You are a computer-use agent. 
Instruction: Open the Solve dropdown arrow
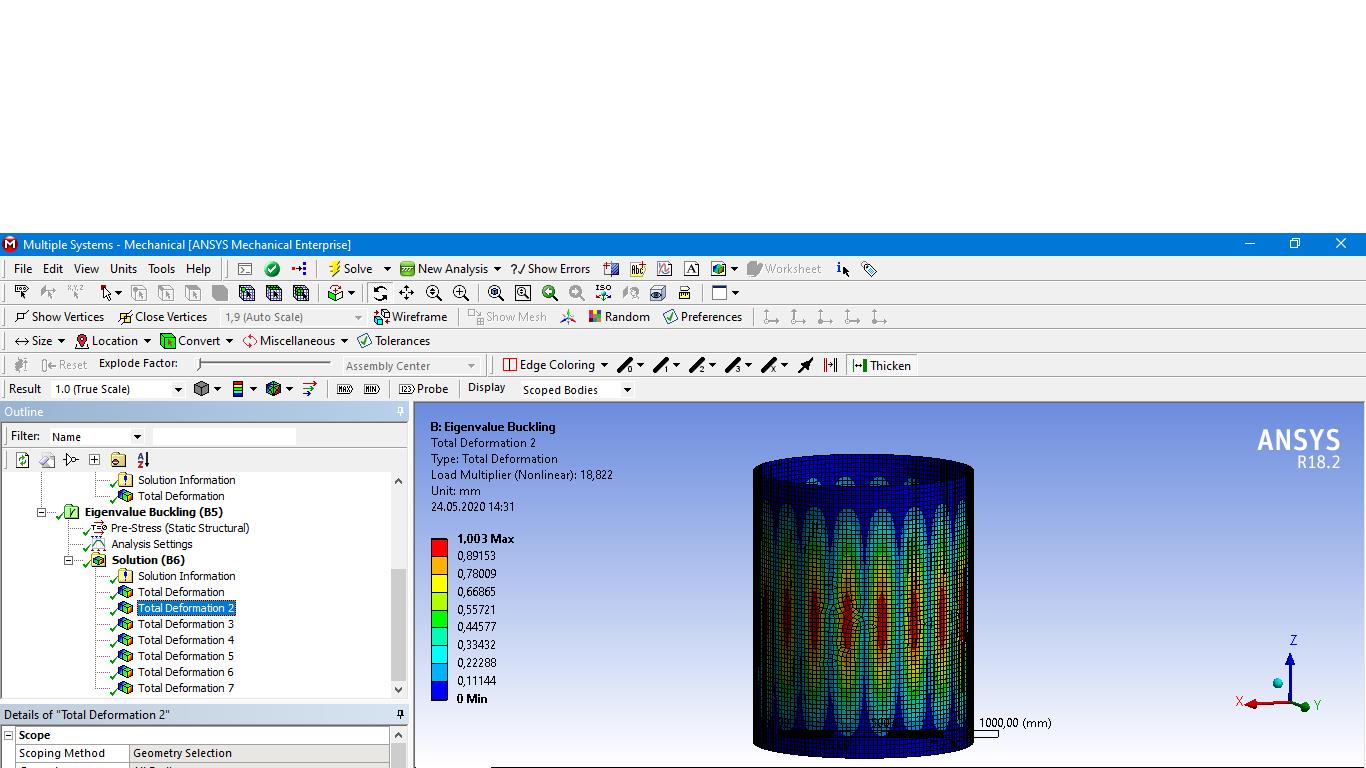pos(387,269)
